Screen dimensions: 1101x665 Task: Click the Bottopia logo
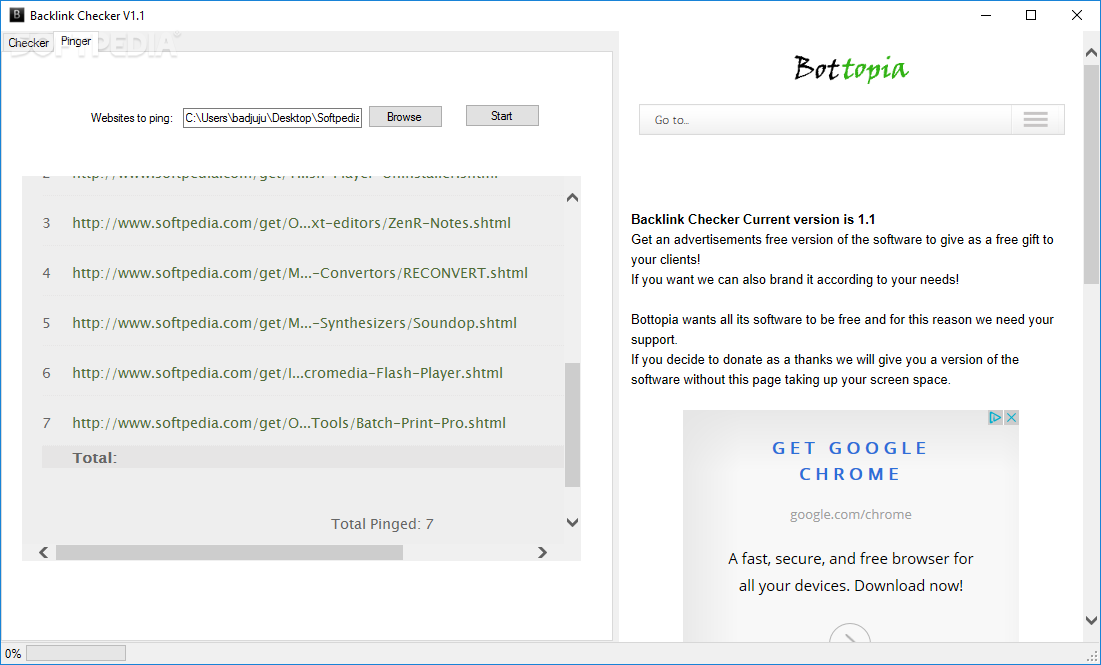point(851,68)
